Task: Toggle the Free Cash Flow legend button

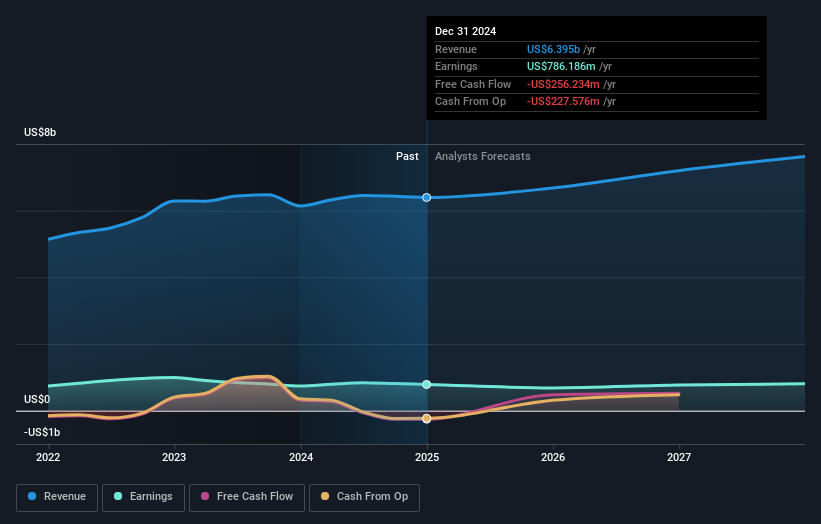Action: (x=247, y=497)
